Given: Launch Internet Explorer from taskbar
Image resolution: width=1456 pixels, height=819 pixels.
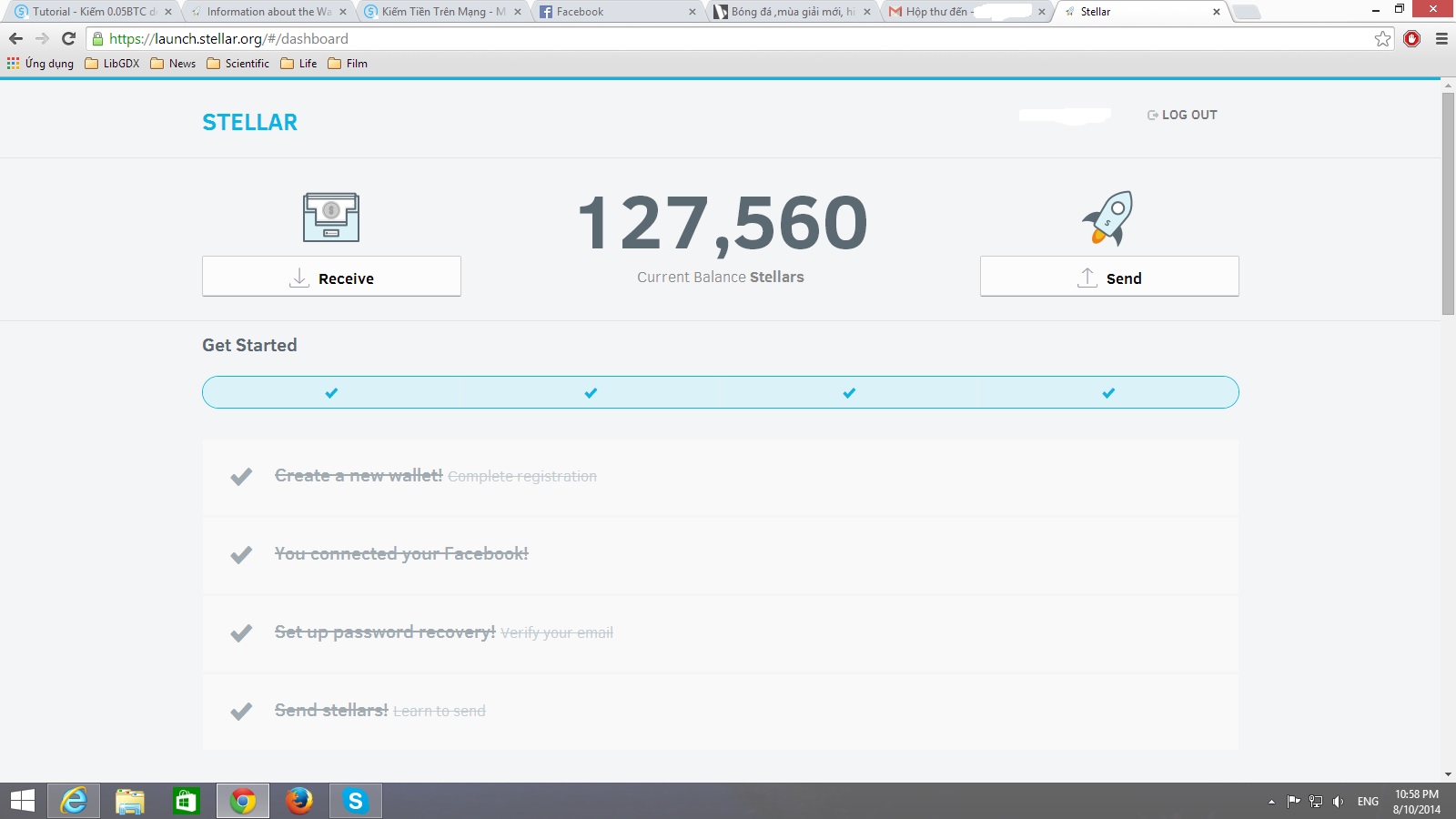Looking at the screenshot, I should [x=74, y=801].
